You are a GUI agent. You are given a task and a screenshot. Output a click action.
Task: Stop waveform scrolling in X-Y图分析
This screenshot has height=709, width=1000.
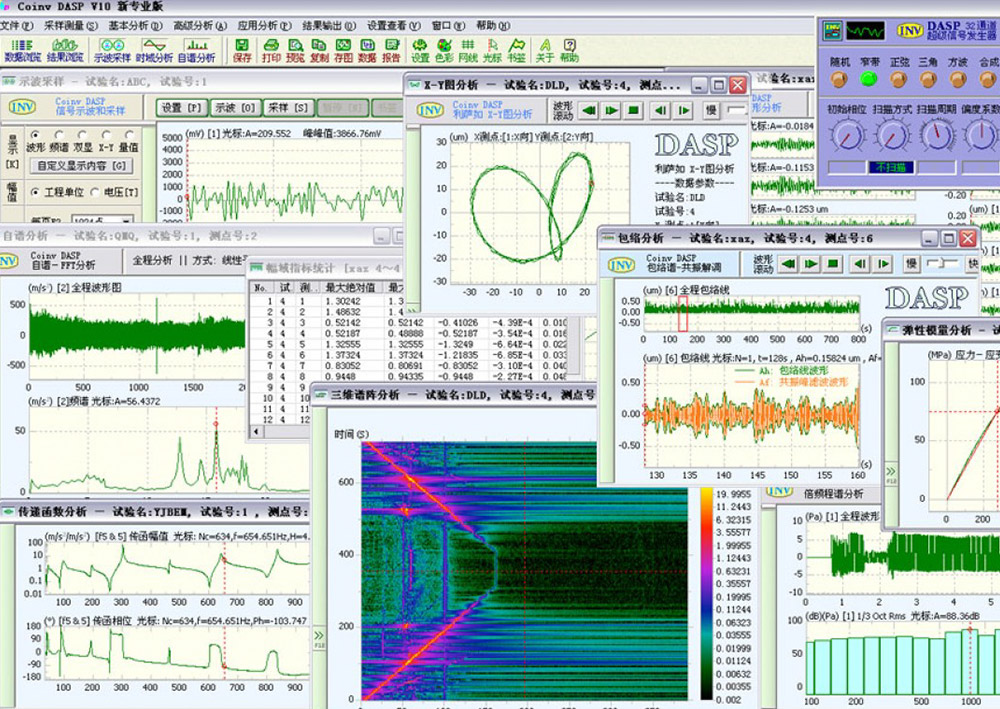[x=633, y=110]
